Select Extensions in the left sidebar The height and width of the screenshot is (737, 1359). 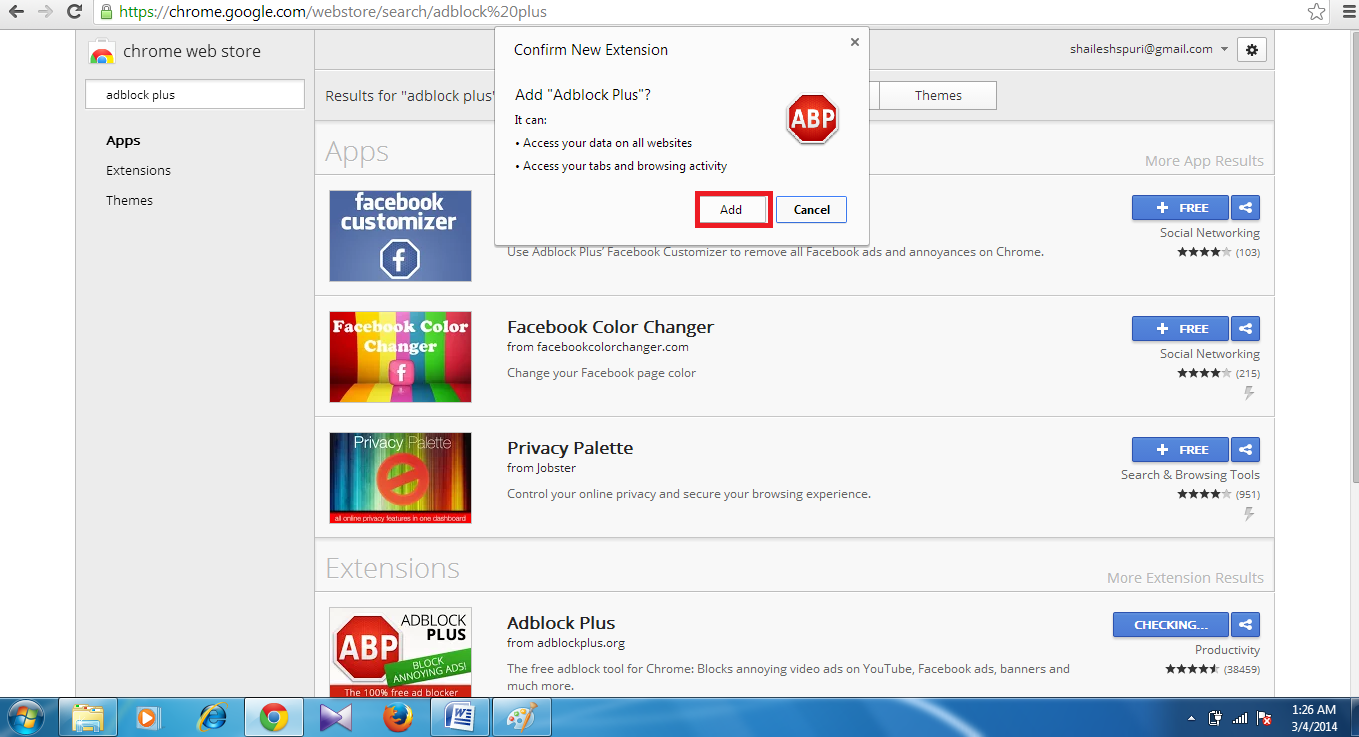click(x=138, y=171)
